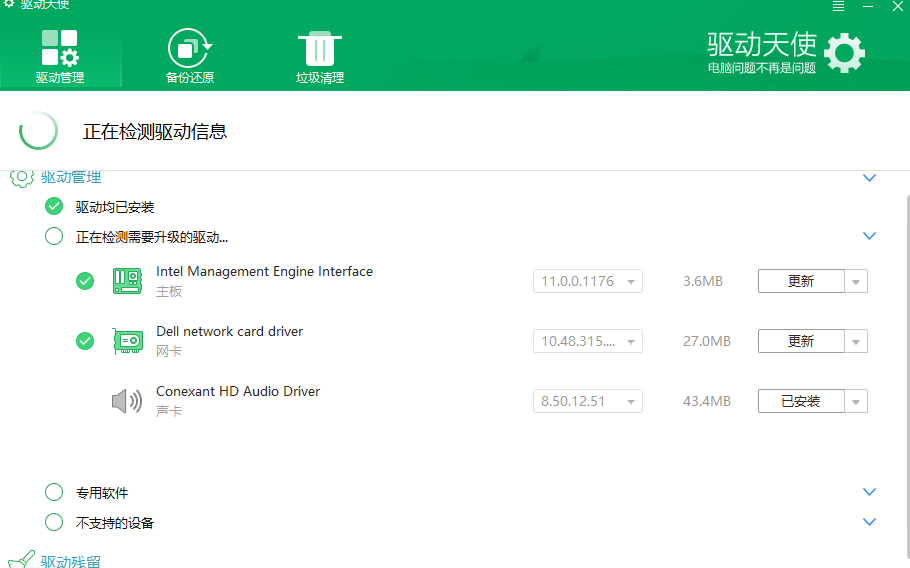Open version dropdown 8.50.12.51
The image size is (910, 568).
coord(587,401)
